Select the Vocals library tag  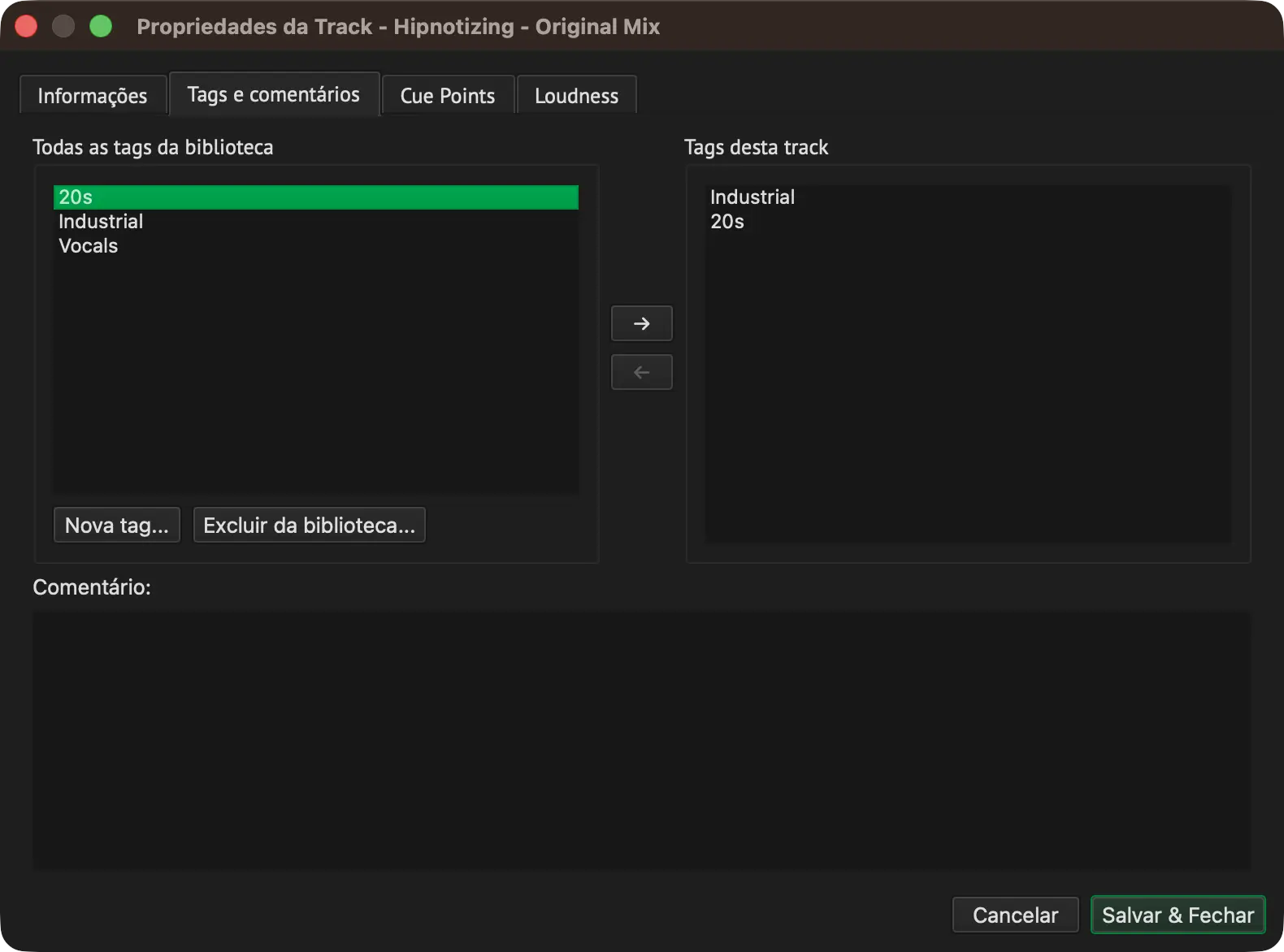316,246
